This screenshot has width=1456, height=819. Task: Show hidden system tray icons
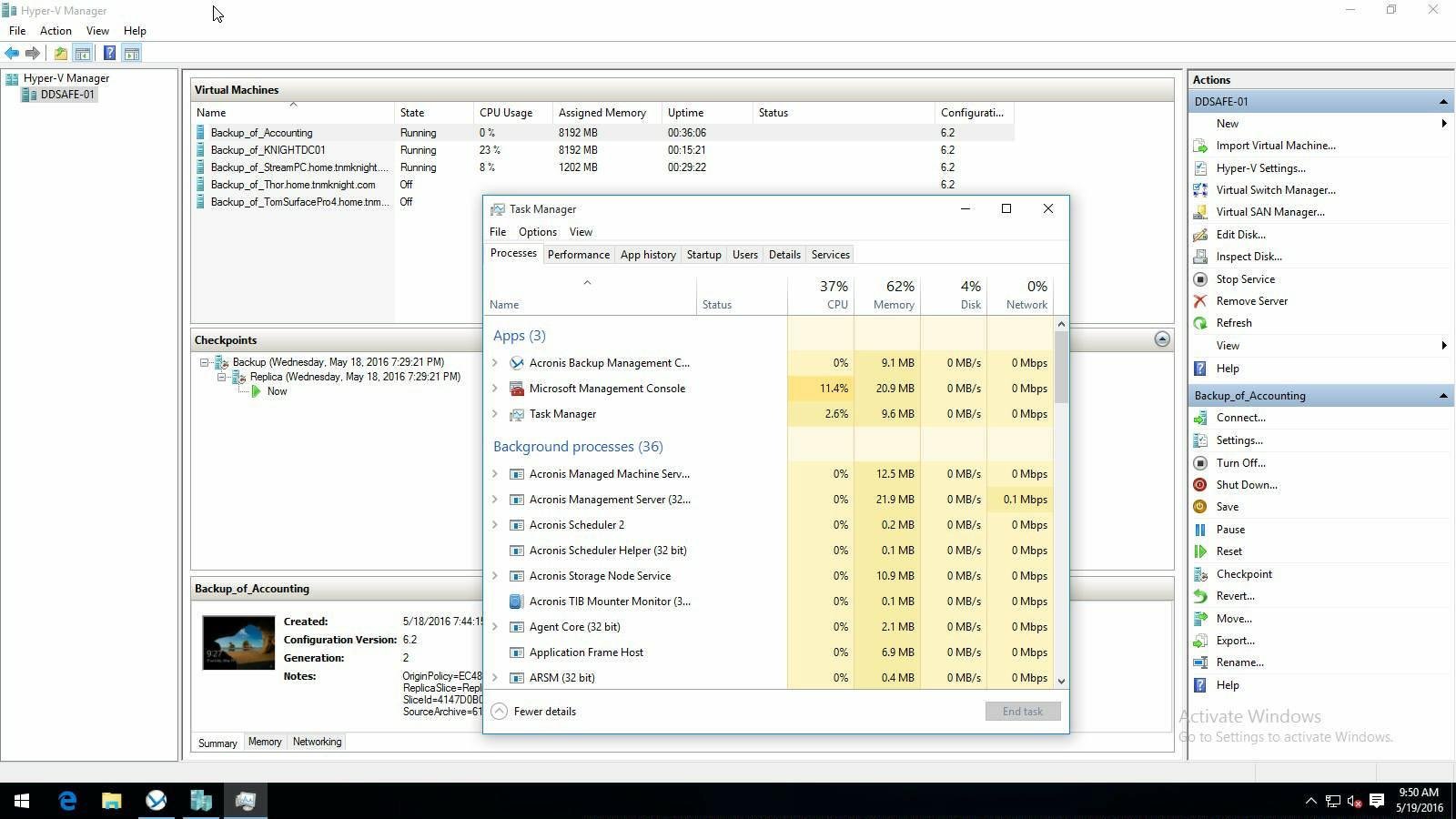click(x=1310, y=801)
